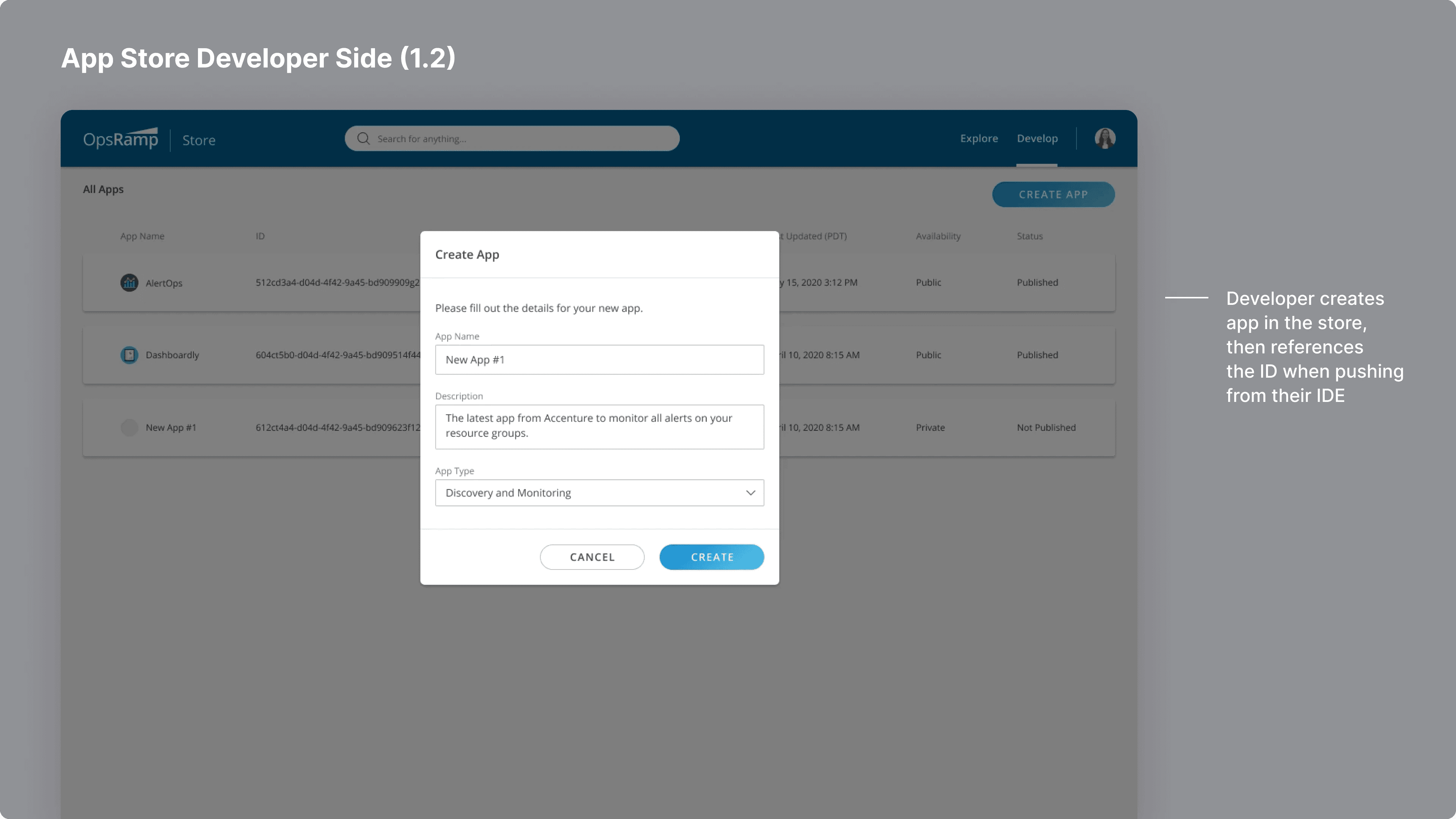Click the Store link in header
This screenshot has width=1456, height=819.
(x=198, y=140)
